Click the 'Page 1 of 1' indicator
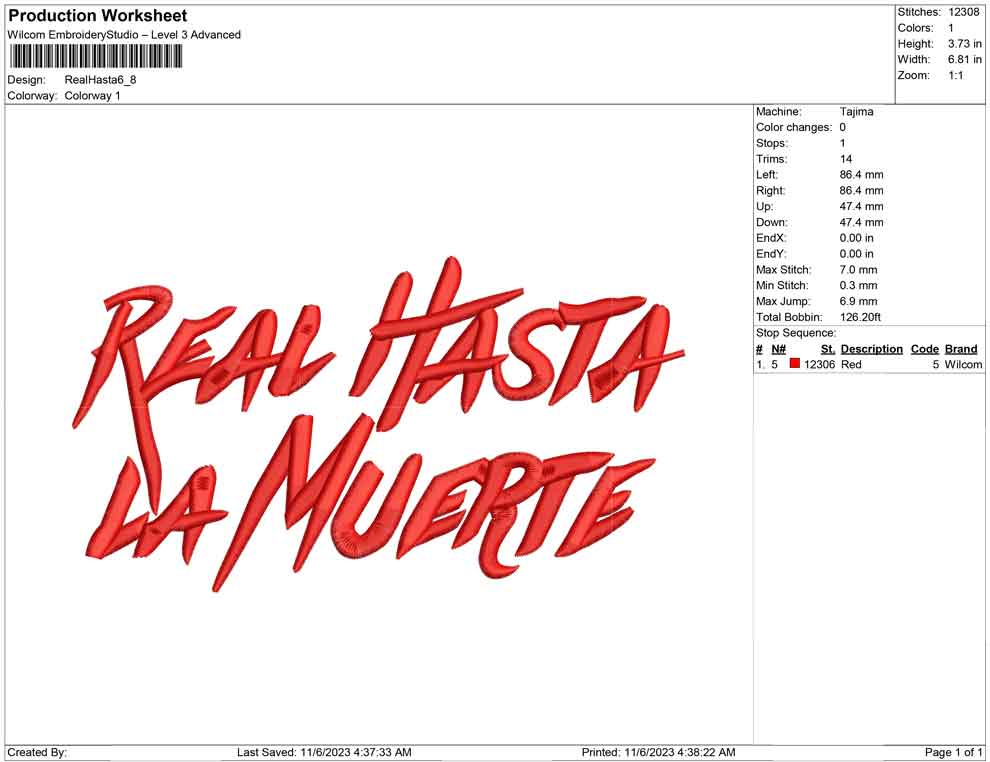990x762 pixels. tap(953, 752)
